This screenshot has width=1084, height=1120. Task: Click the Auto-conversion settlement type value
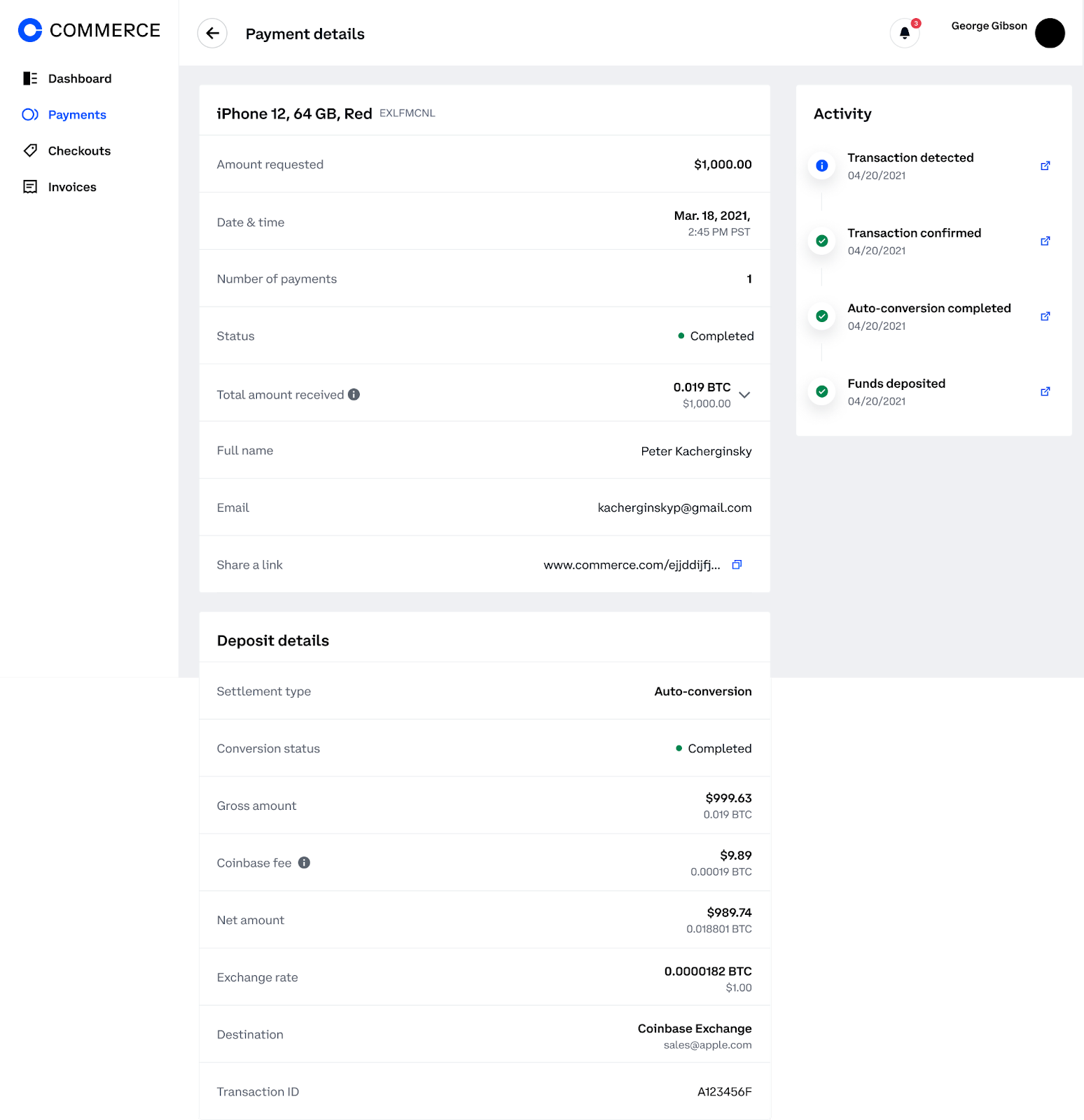pos(703,692)
